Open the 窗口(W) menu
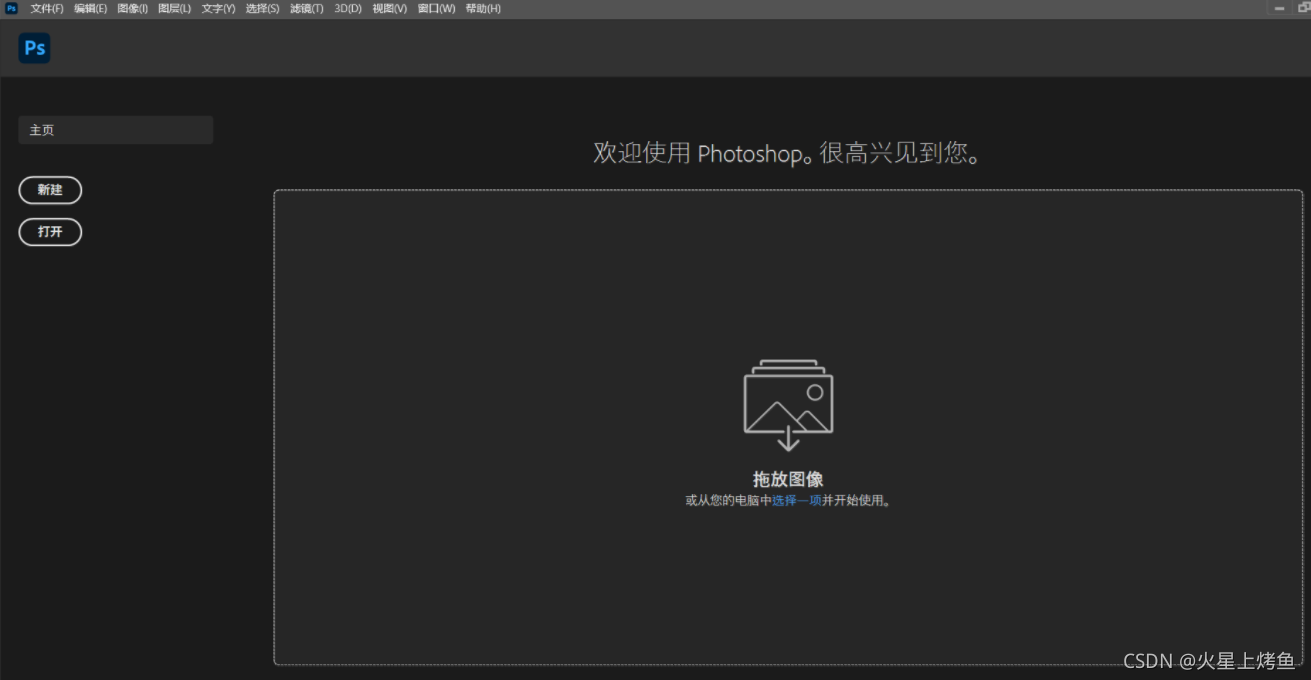Viewport: 1311px width, 680px height. [436, 8]
